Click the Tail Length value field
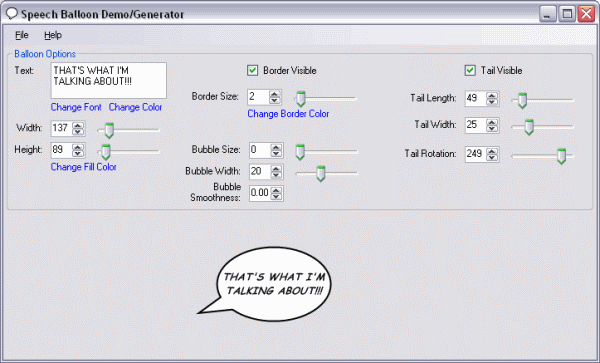Screen dimensions: 600x363 476,99
